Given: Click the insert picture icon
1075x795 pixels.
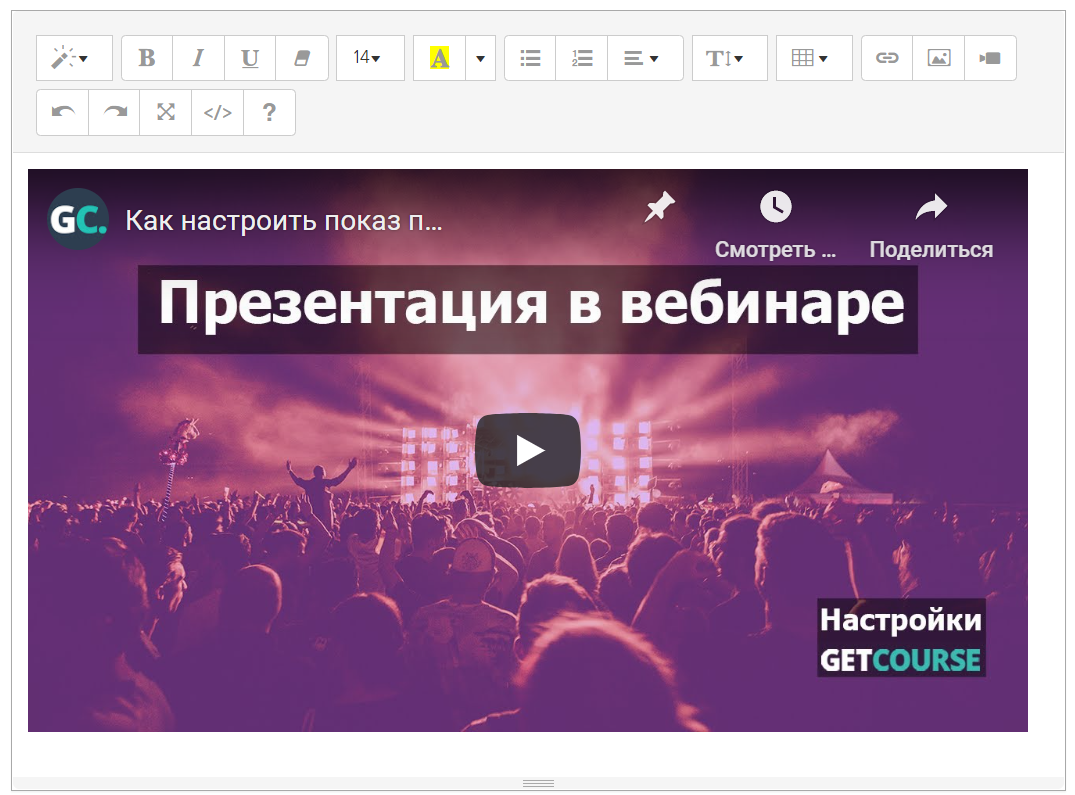Looking at the screenshot, I should tap(938, 58).
